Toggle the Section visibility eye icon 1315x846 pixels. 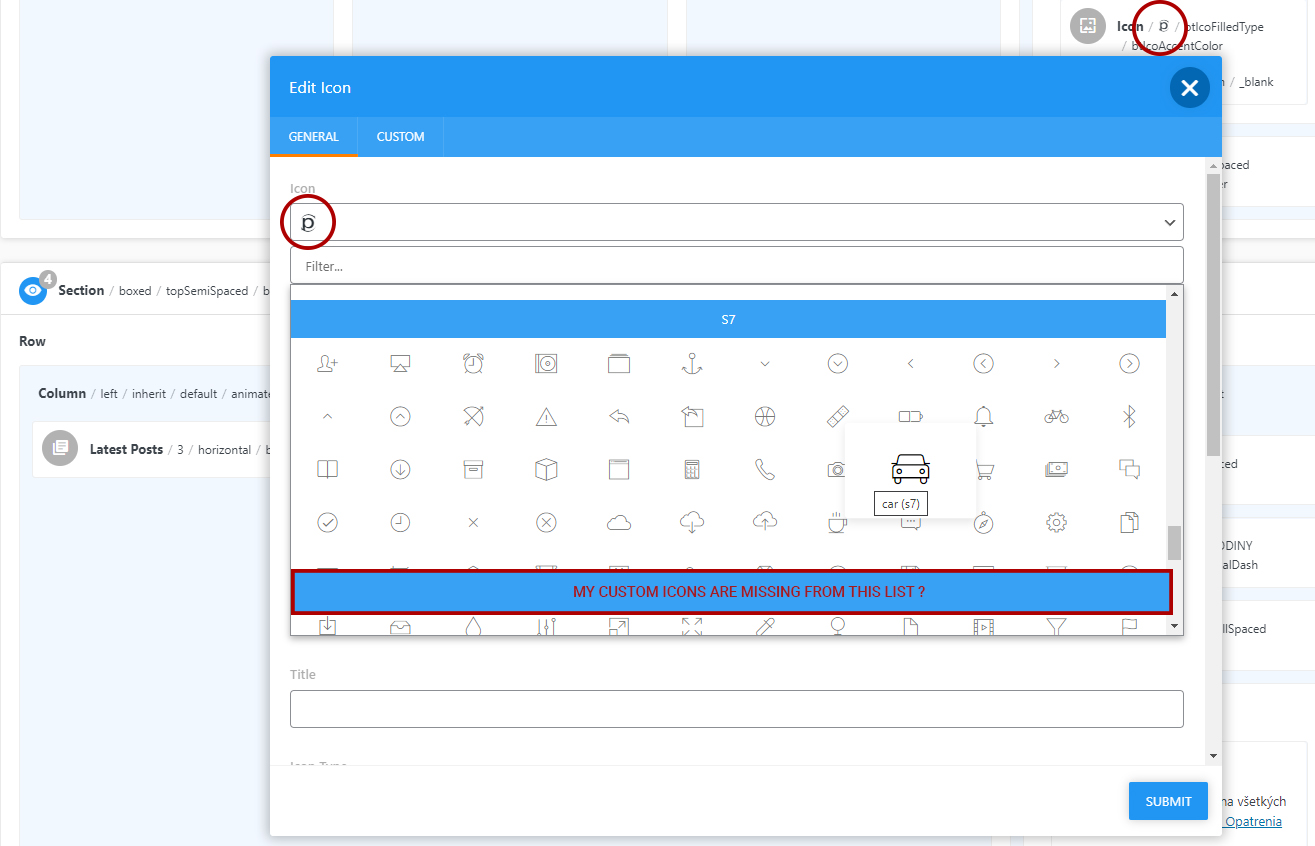[33, 291]
